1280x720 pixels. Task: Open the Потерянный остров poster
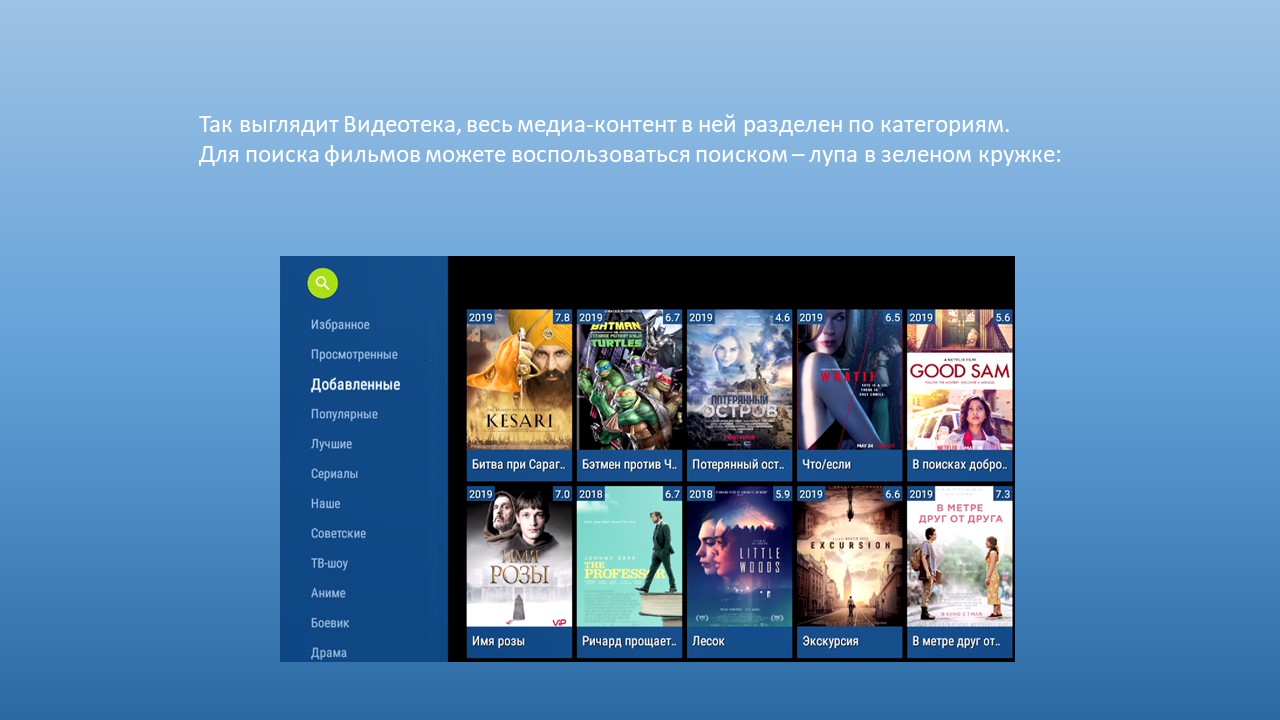(x=739, y=380)
